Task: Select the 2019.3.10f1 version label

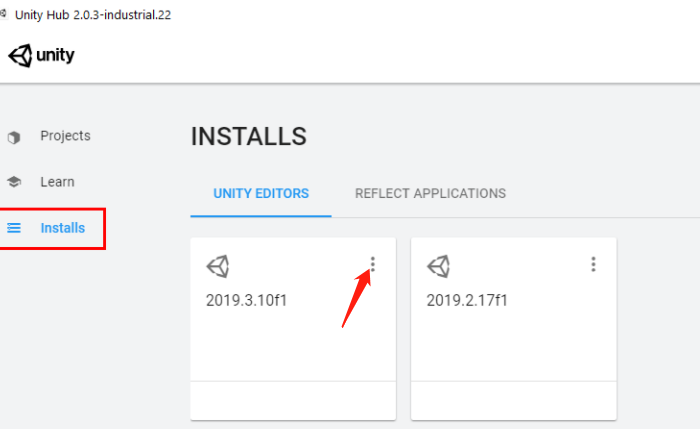Action: (x=246, y=300)
